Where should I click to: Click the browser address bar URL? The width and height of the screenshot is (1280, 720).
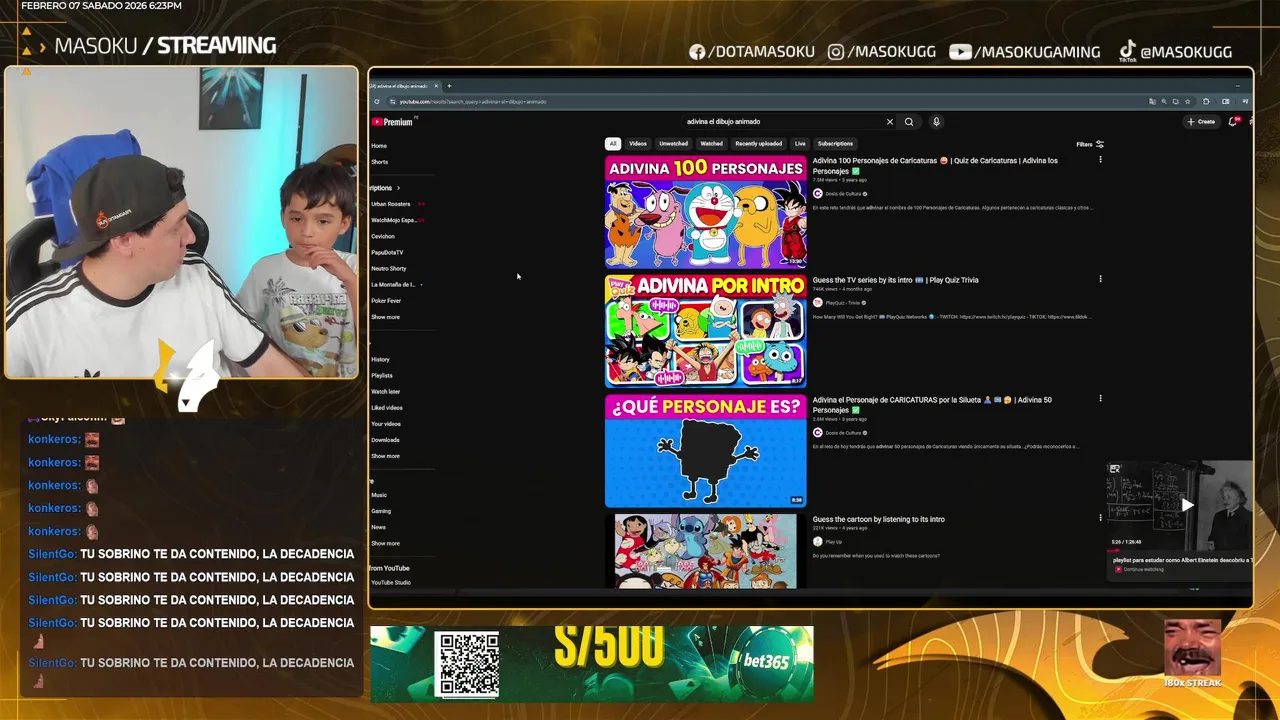(473, 101)
